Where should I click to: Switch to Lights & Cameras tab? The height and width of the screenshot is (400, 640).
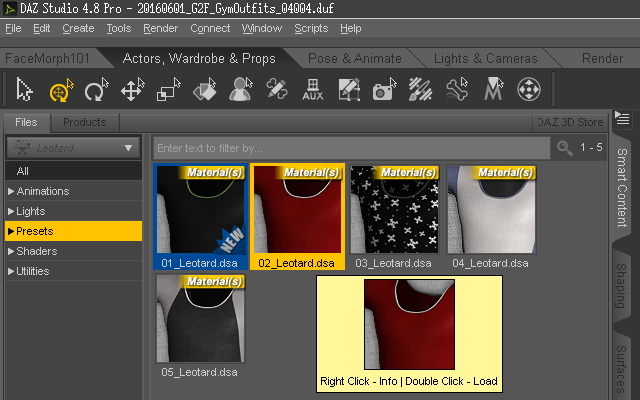485,58
